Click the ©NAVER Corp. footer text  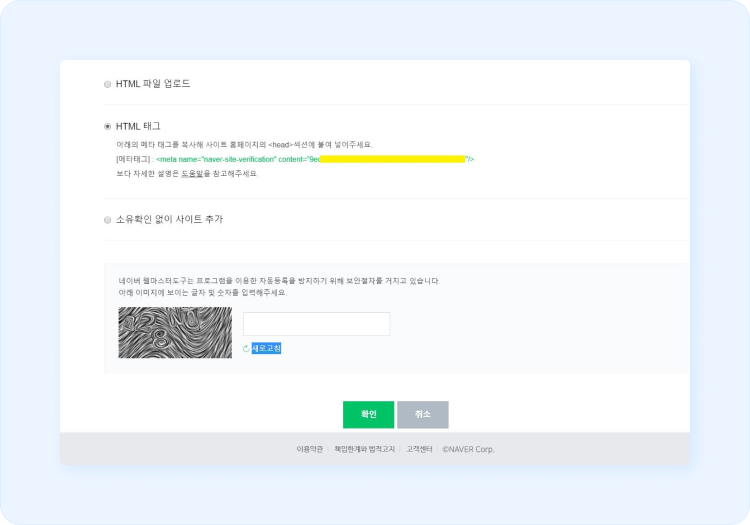[x=468, y=449]
